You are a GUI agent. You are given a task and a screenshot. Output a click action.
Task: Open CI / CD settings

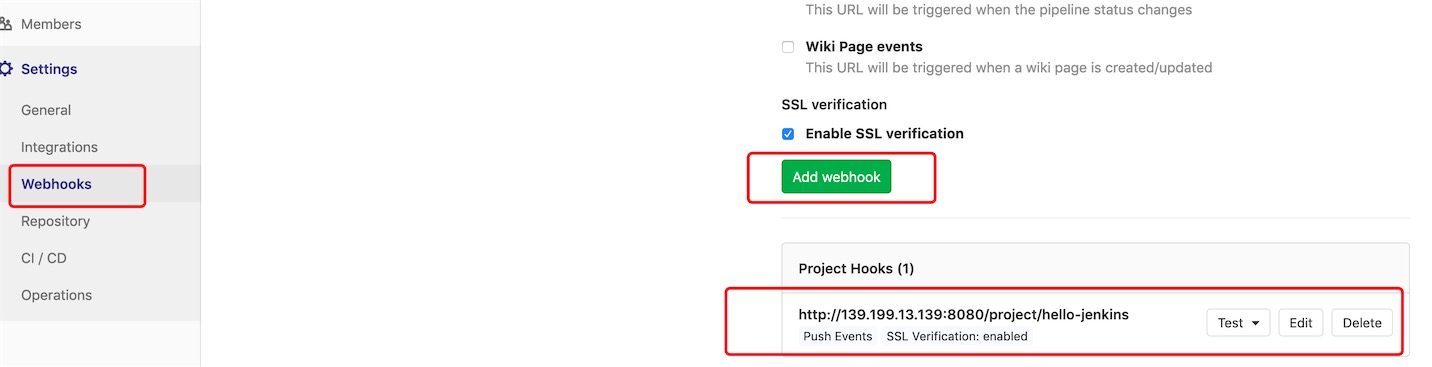[x=44, y=258]
